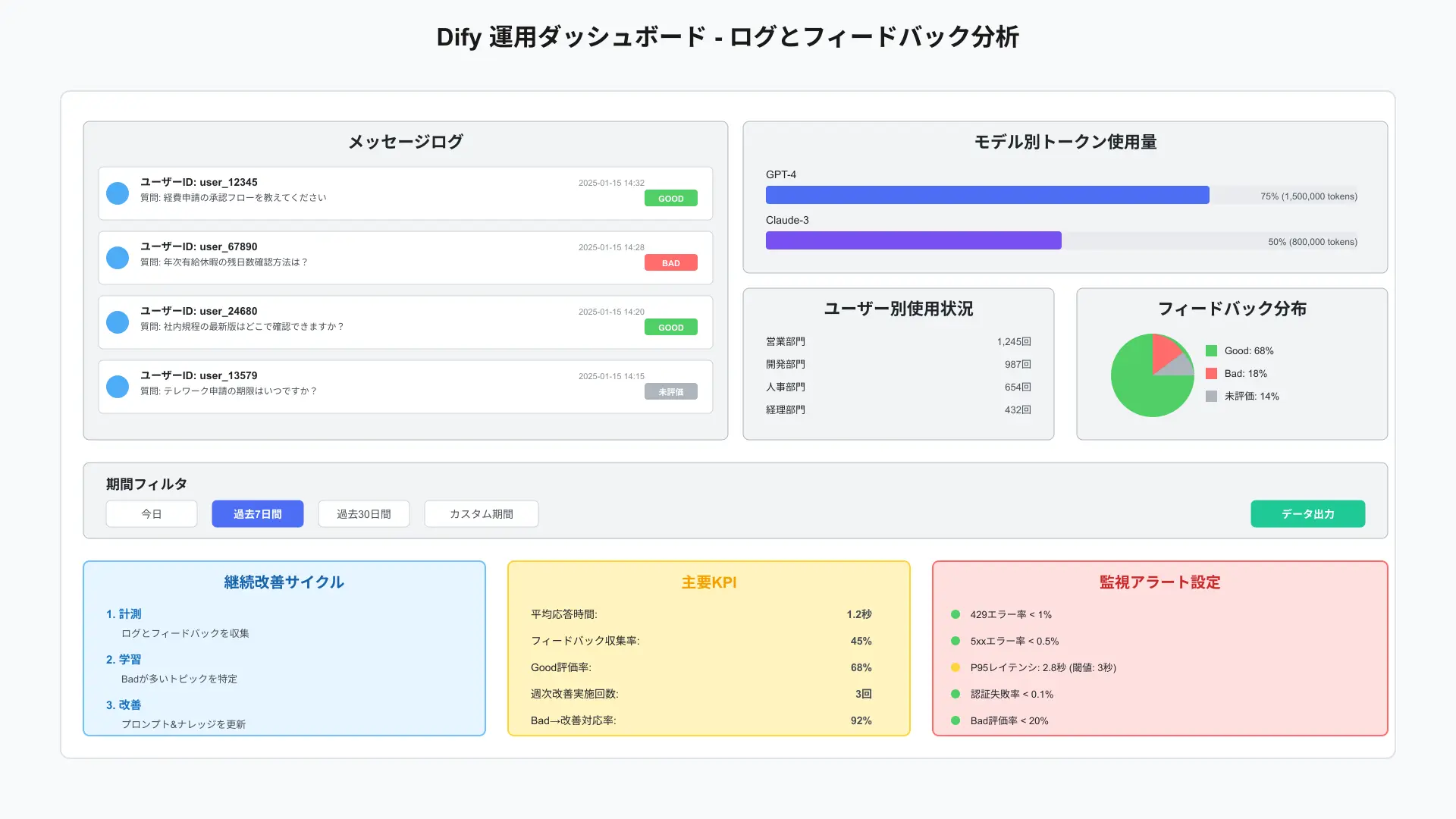Click the Bad→改善対応率 KPI row
Screen dimensions: 1456x819
point(701,720)
